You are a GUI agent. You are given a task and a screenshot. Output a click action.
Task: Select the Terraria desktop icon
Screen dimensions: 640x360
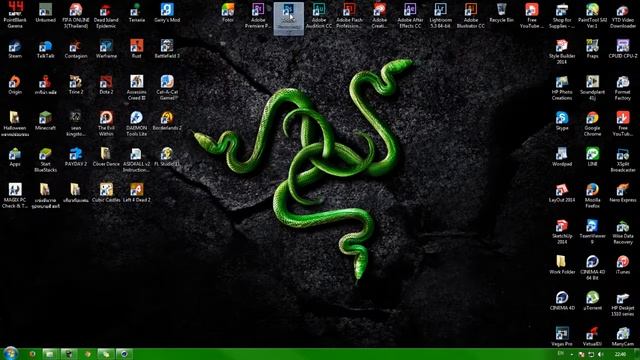tap(136, 13)
